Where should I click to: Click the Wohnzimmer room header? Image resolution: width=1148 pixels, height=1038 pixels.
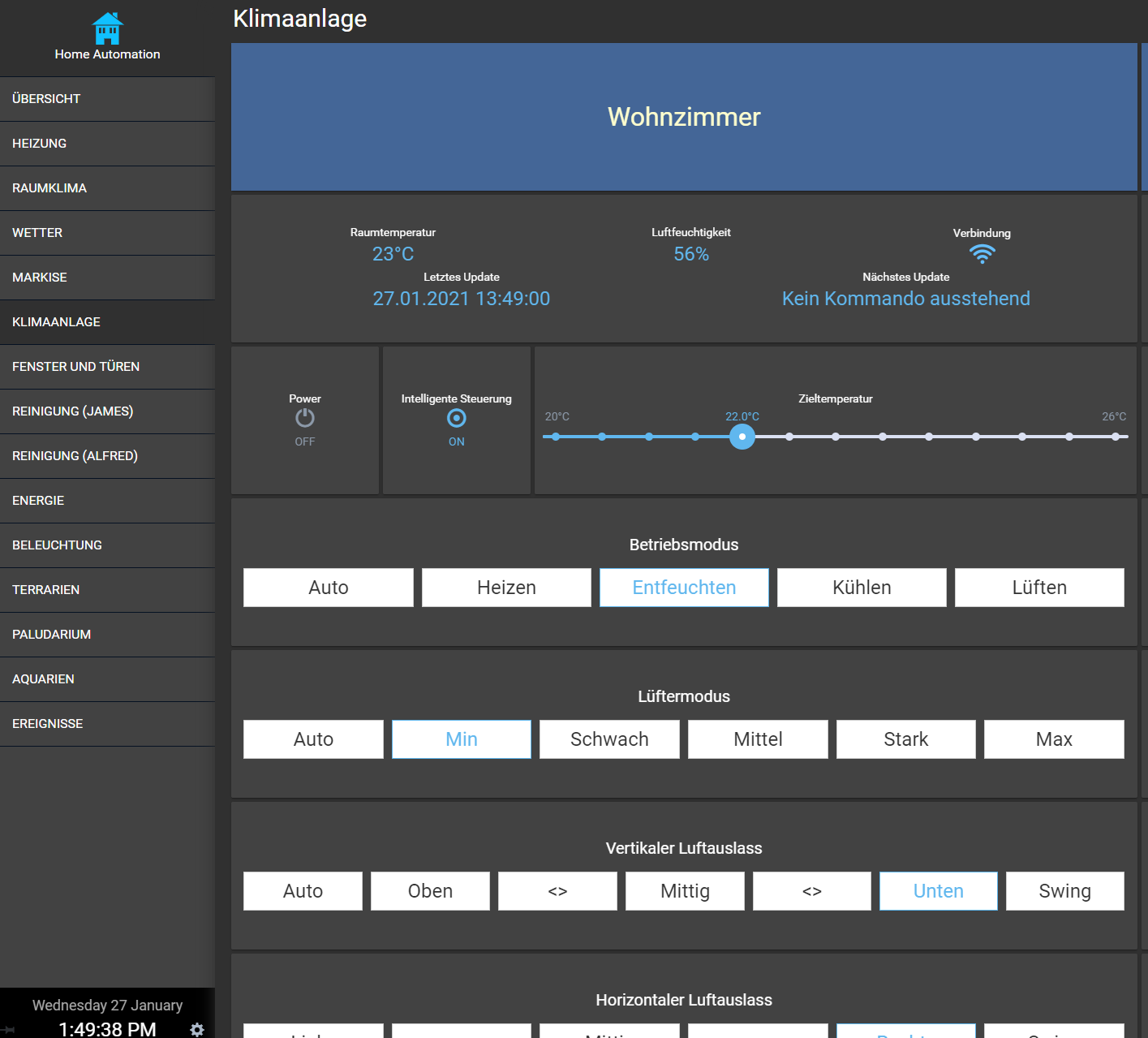[684, 117]
